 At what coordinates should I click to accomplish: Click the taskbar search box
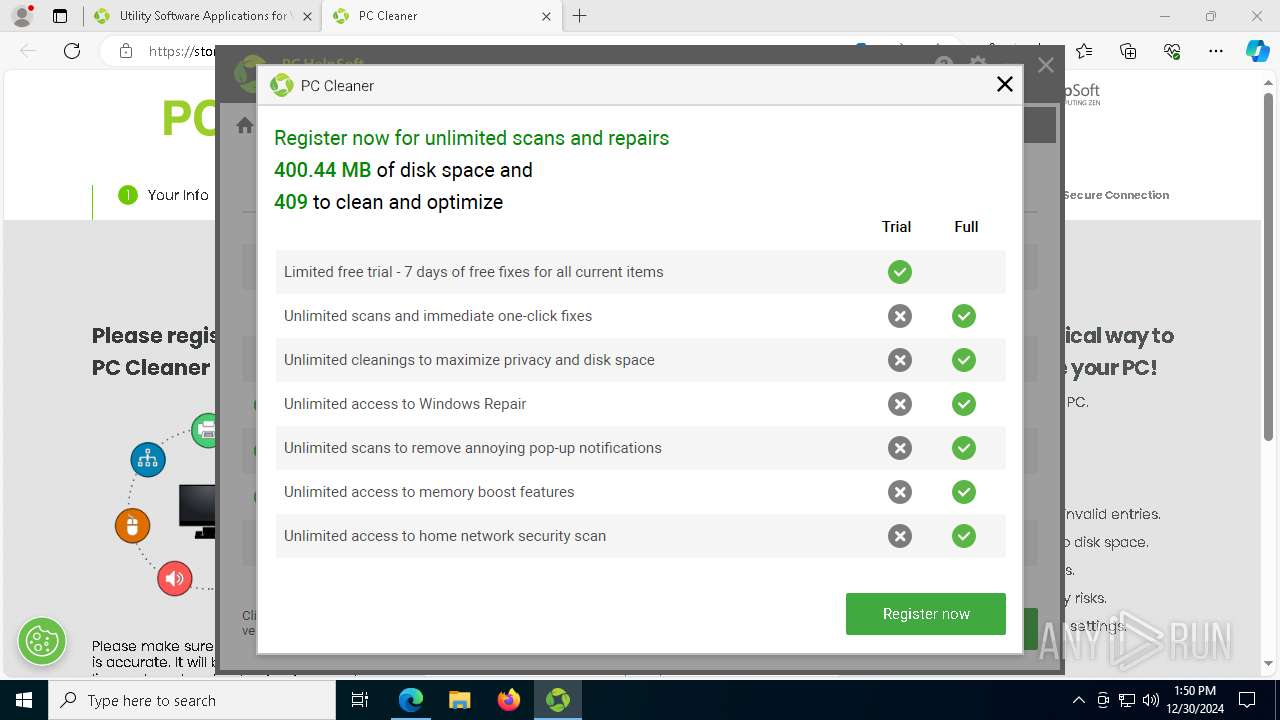coord(192,700)
